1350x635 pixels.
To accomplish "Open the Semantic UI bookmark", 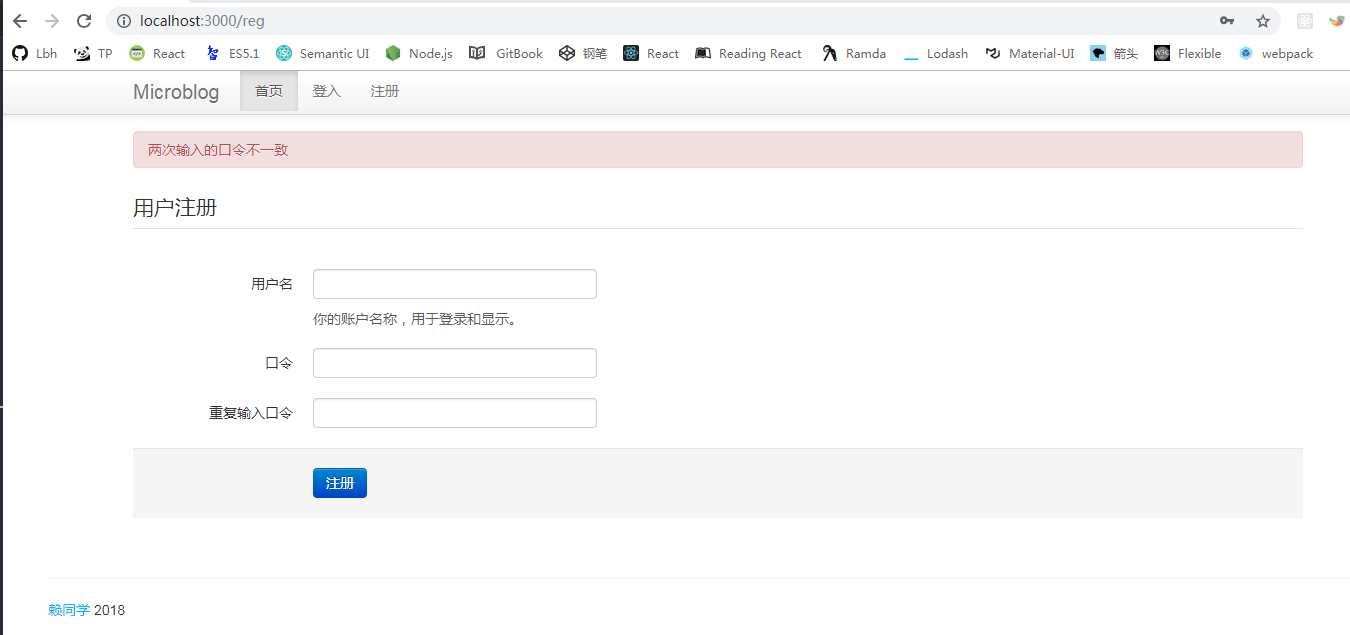I will pos(323,54).
